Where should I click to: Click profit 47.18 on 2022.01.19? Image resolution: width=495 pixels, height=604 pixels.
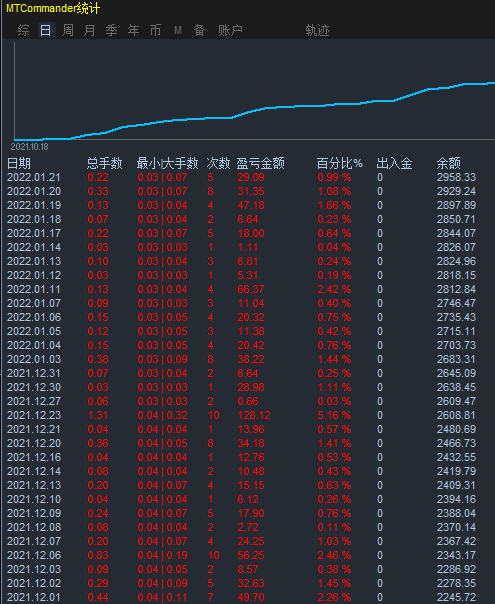(x=251, y=205)
